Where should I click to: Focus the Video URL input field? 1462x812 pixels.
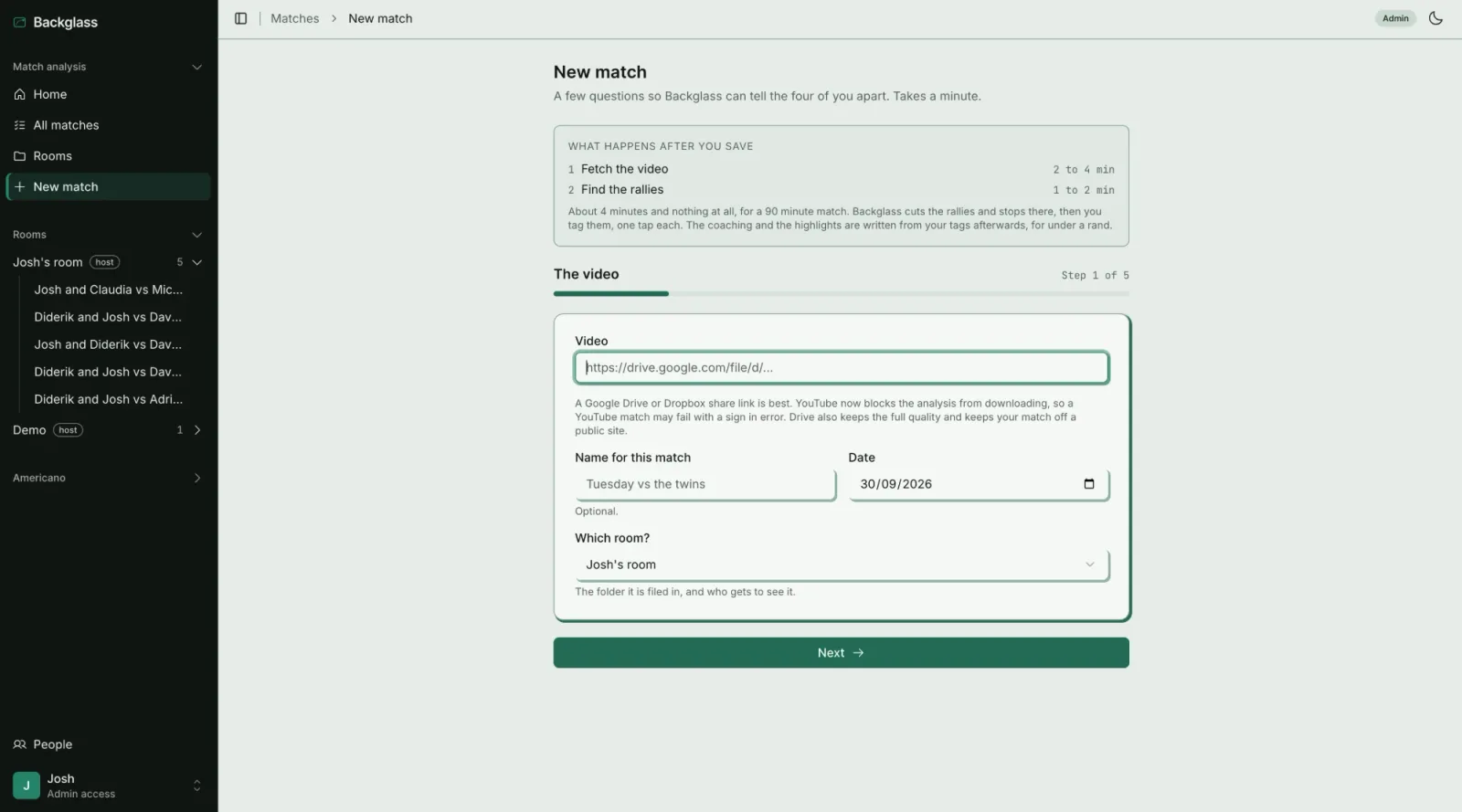842,367
